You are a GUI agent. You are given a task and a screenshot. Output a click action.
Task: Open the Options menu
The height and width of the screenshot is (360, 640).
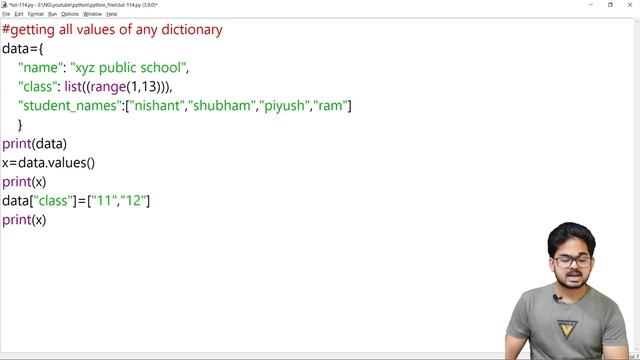point(70,14)
